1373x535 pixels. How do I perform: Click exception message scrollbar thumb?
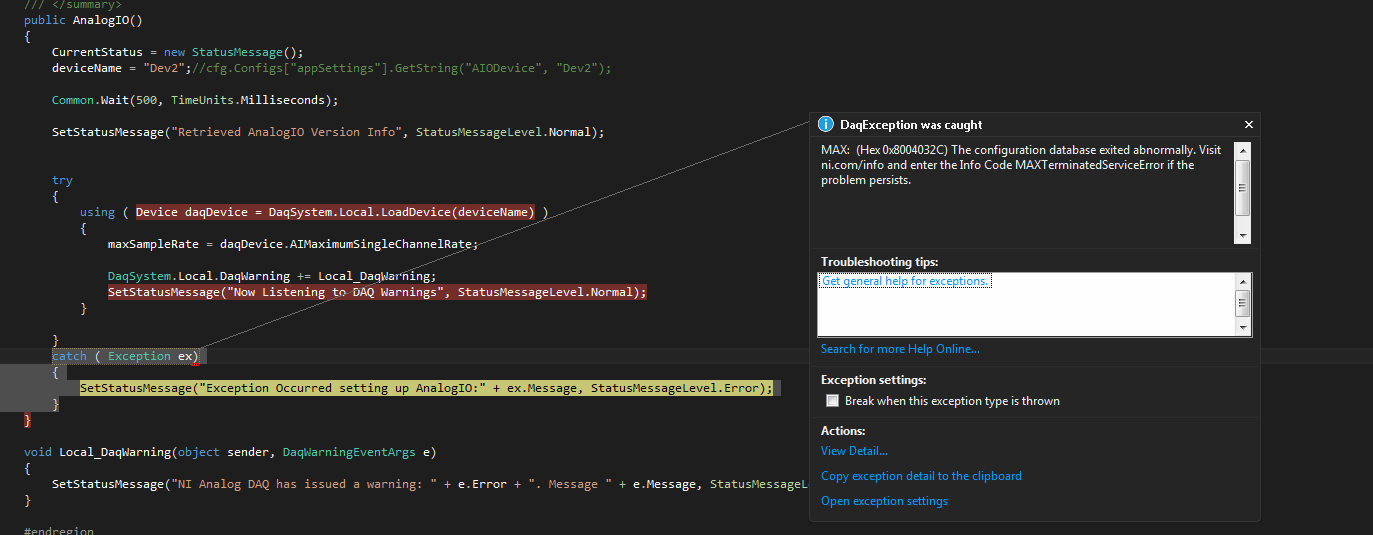pos(1243,187)
